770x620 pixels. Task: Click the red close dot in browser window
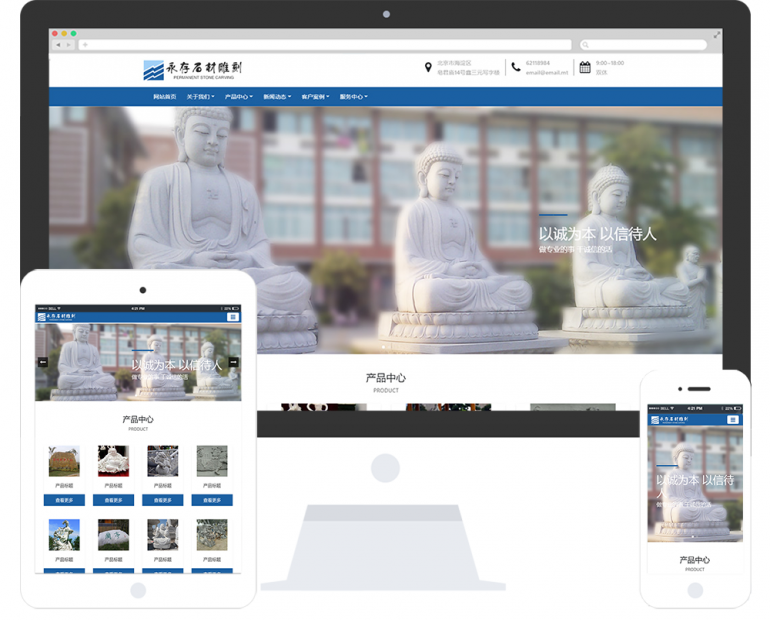coord(55,33)
